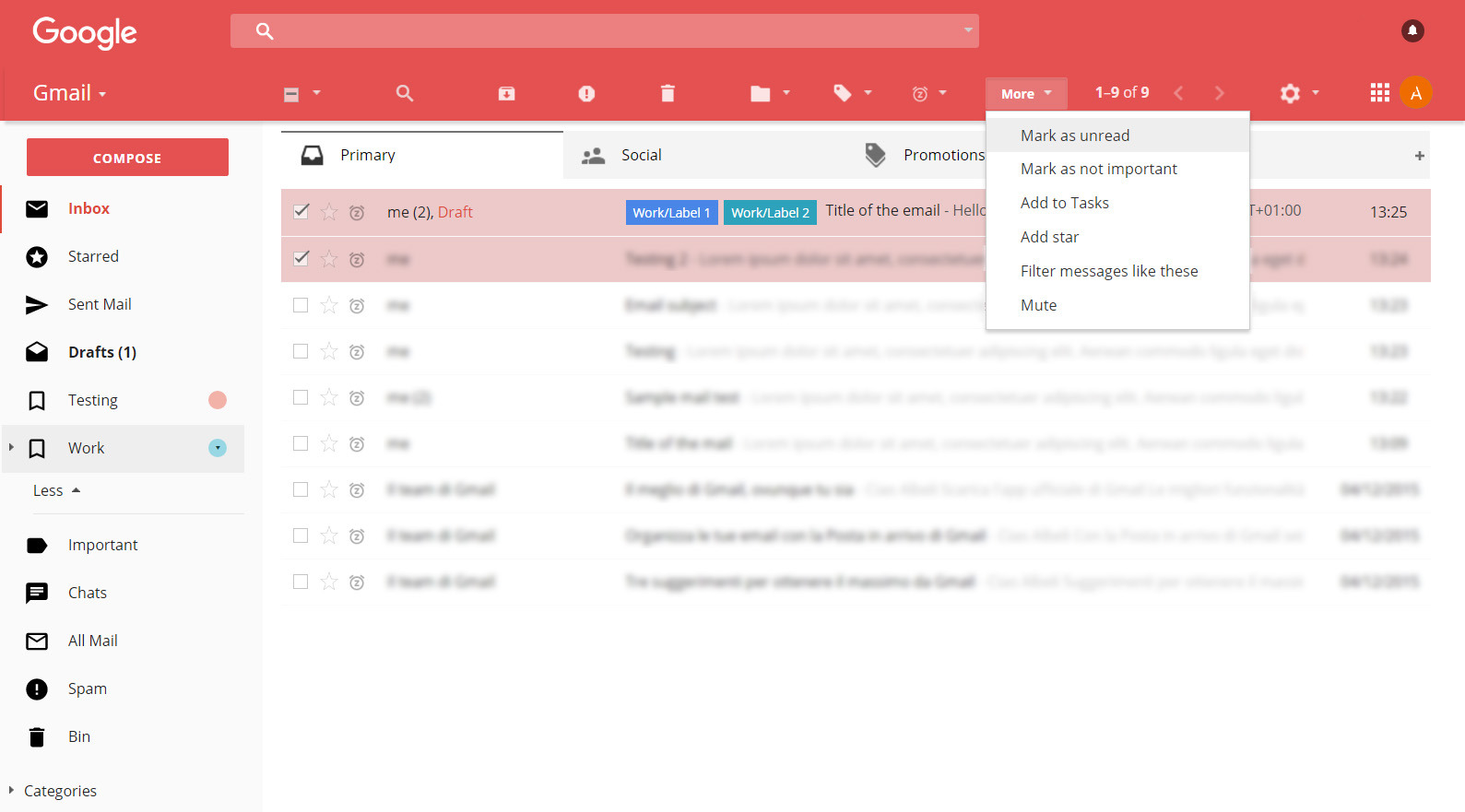Image resolution: width=1465 pixels, height=812 pixels.
Task: Click the archive icon in toolbar
Action: [x=506, y=93]
